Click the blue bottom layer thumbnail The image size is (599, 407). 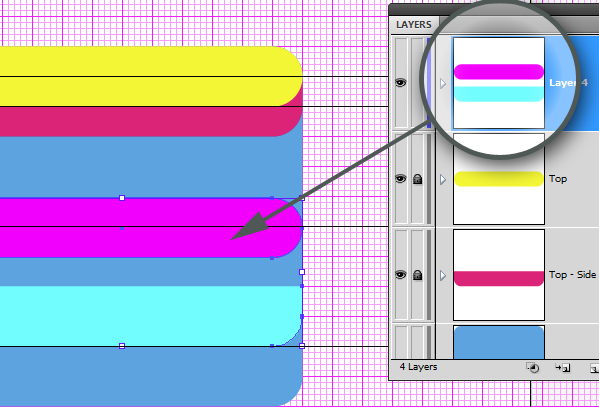click(x=499, y=342)
